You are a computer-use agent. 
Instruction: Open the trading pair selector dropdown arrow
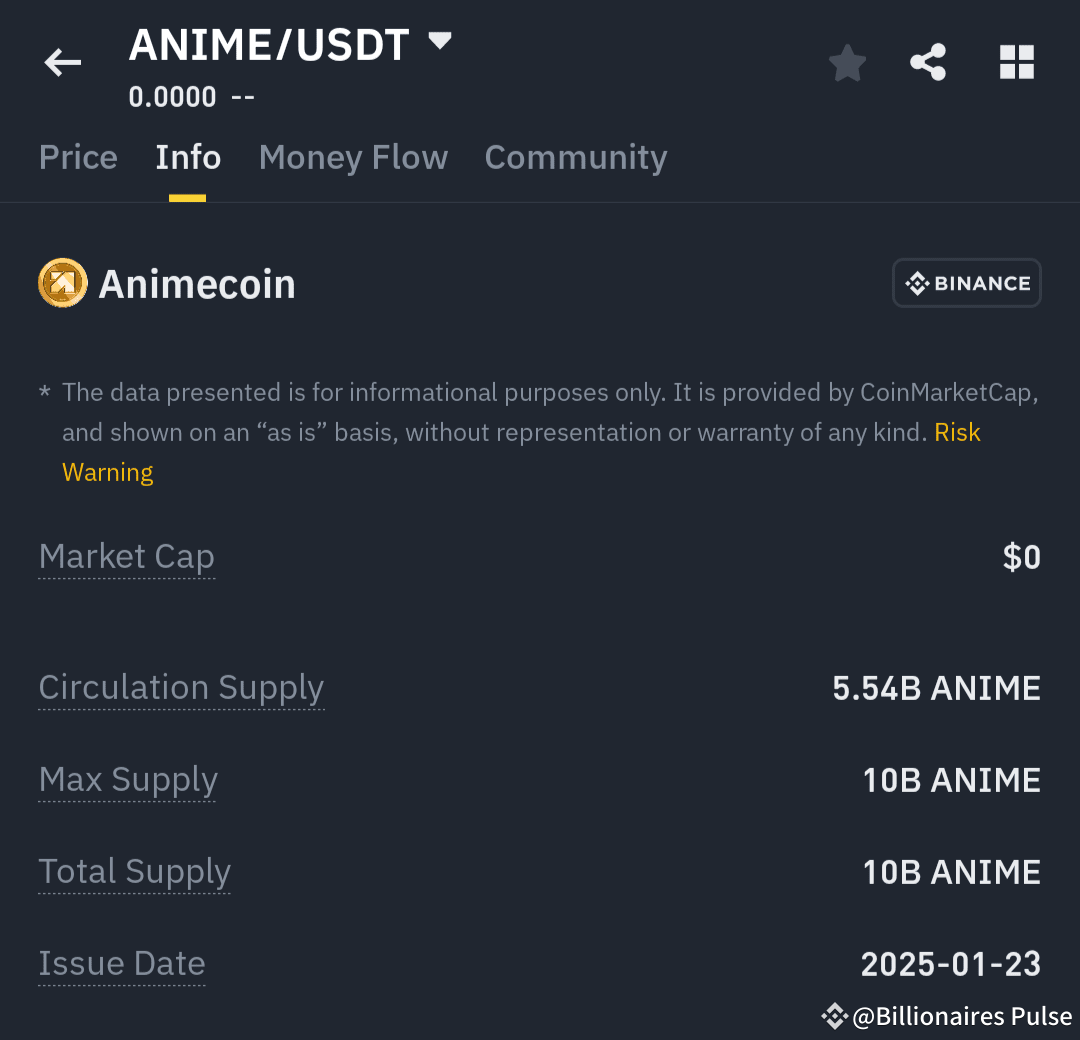point(440,42)
